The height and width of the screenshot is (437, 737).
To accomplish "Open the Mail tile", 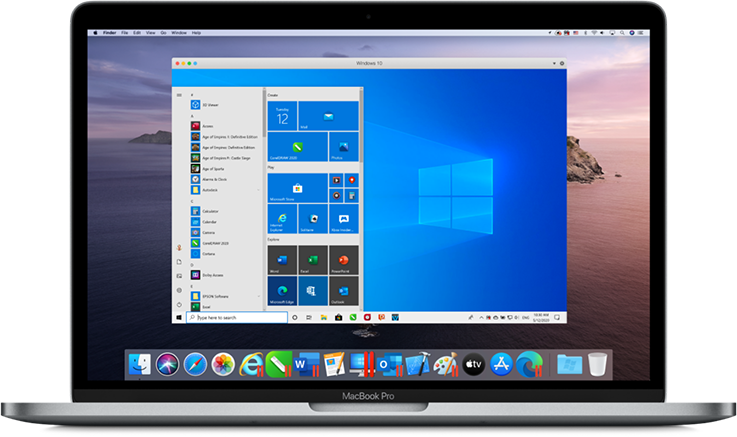I will click(x=329, y=116).
